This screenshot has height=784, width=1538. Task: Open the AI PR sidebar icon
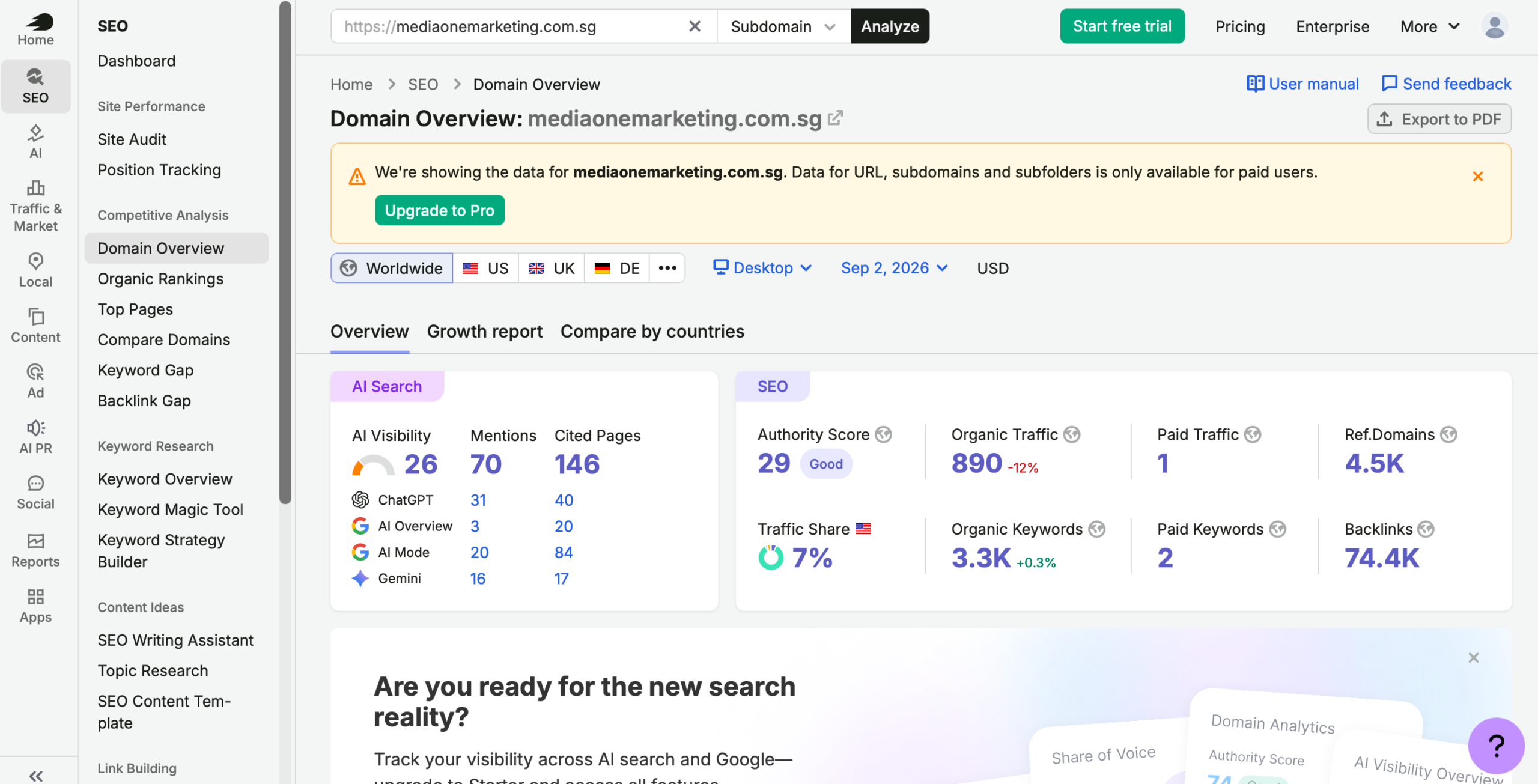[35, 437]
